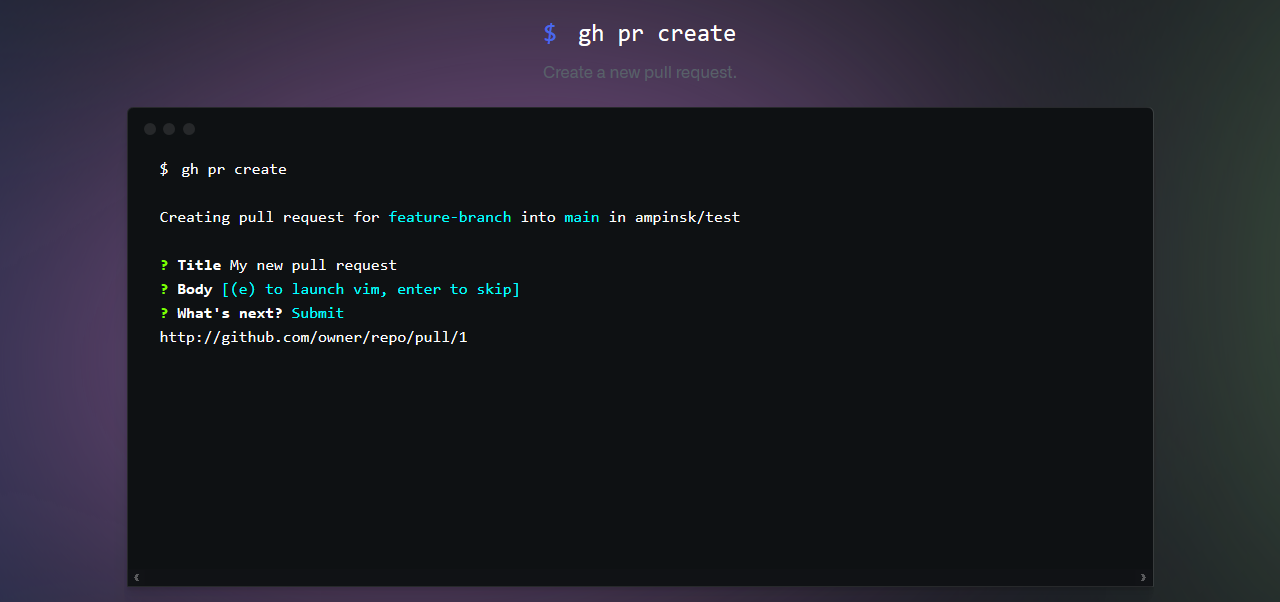This screenshot has height=602, width=1280.
Task: Select the Submit answer text
Action: pyautogui.click(x=317, y=313)
